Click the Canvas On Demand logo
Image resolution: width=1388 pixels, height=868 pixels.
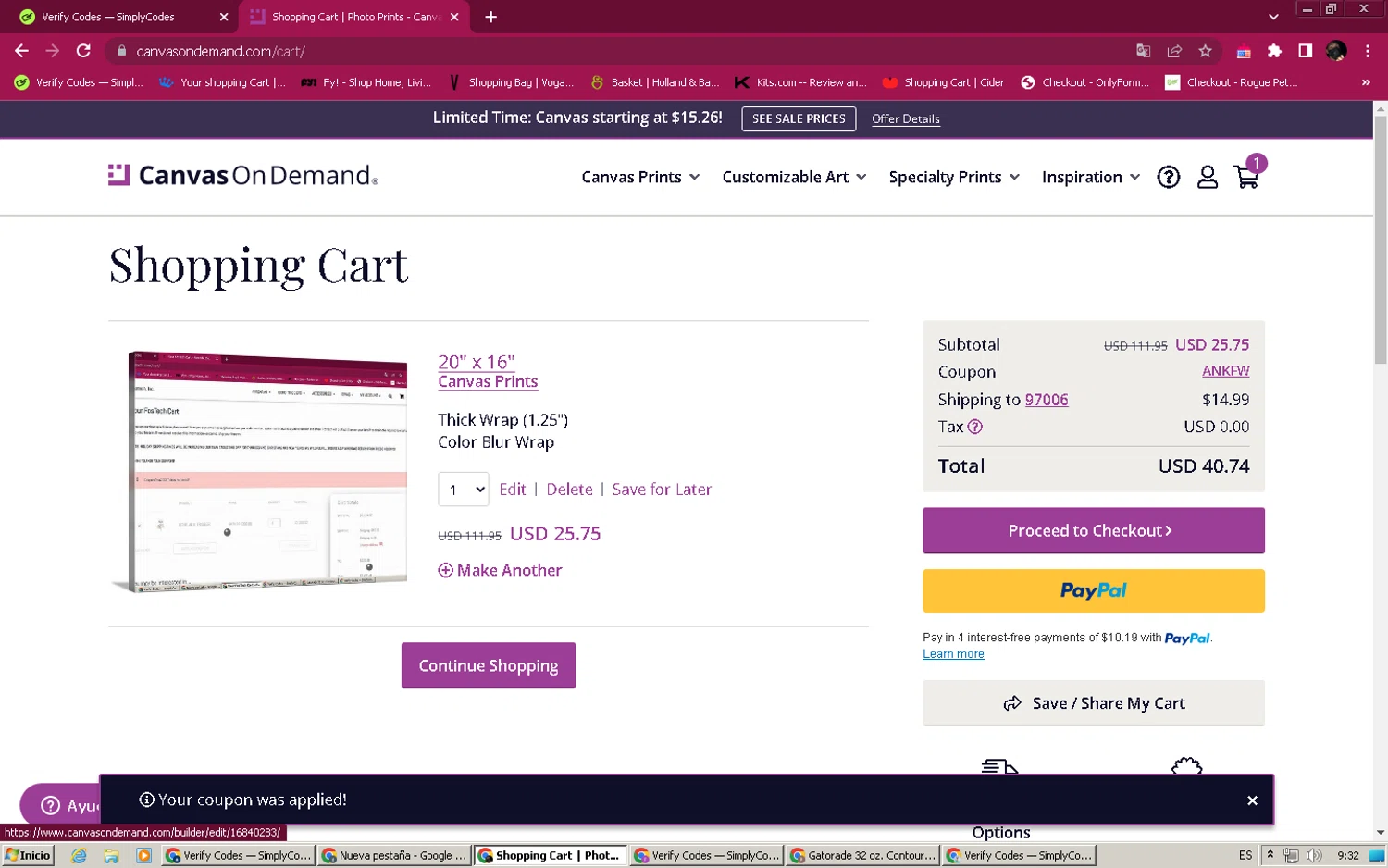coord(242,175)
